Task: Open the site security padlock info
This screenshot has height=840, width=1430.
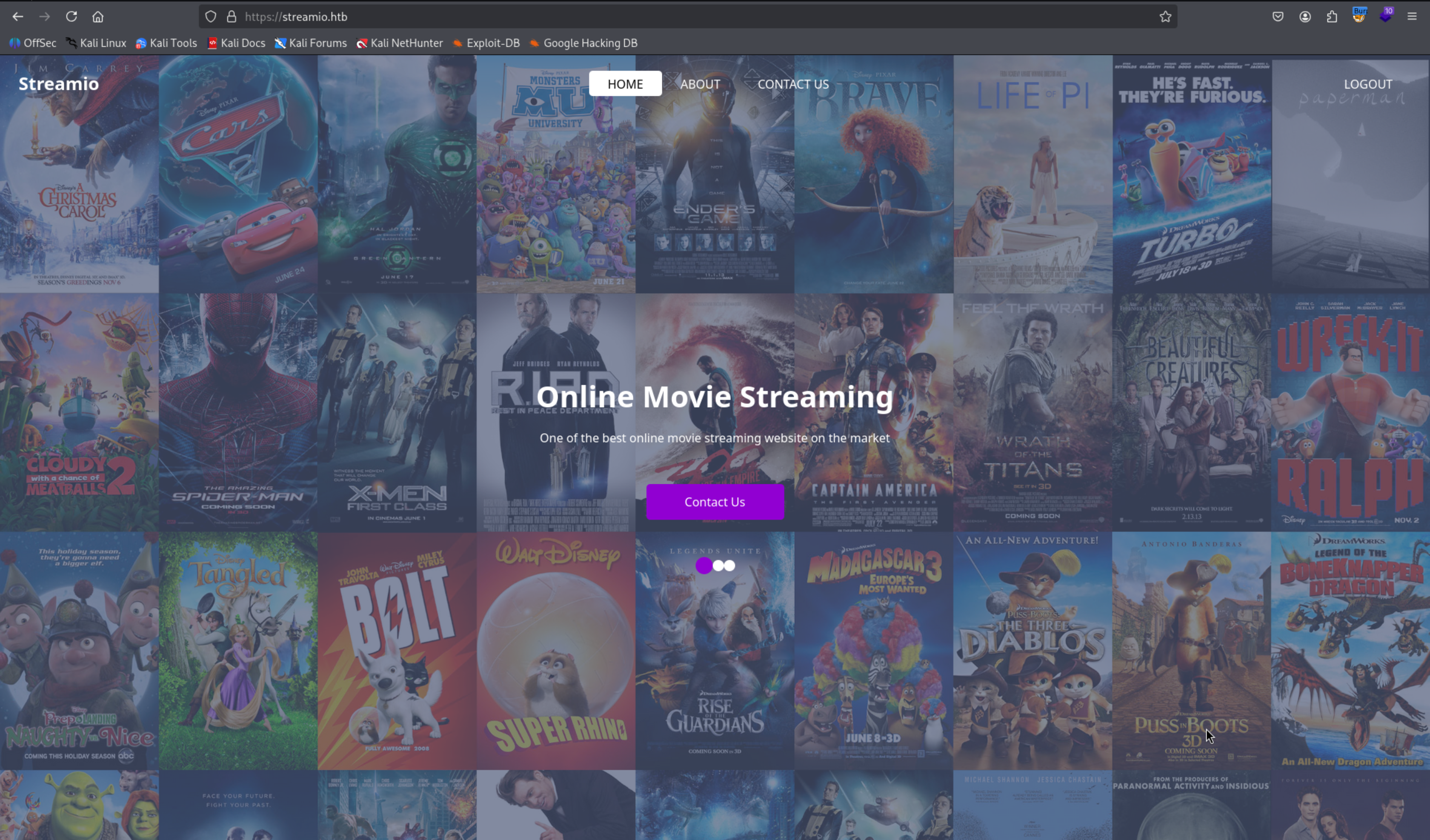Action: [x=232, y=17]
